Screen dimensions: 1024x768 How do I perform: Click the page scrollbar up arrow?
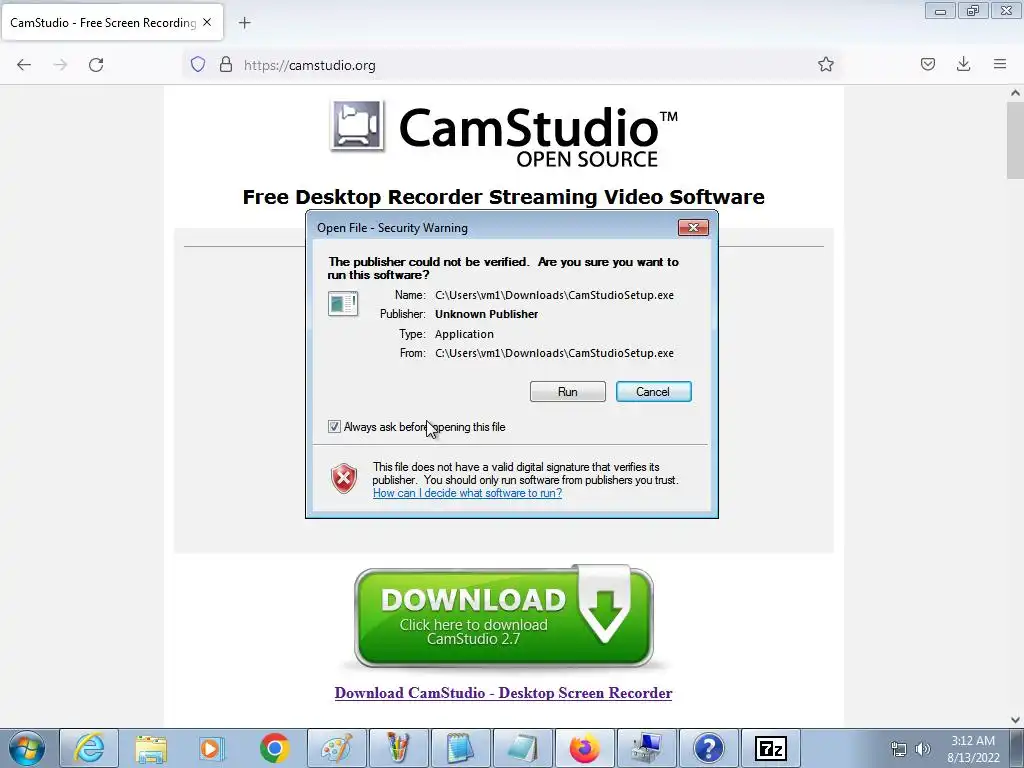click(x=1015, y=93)
